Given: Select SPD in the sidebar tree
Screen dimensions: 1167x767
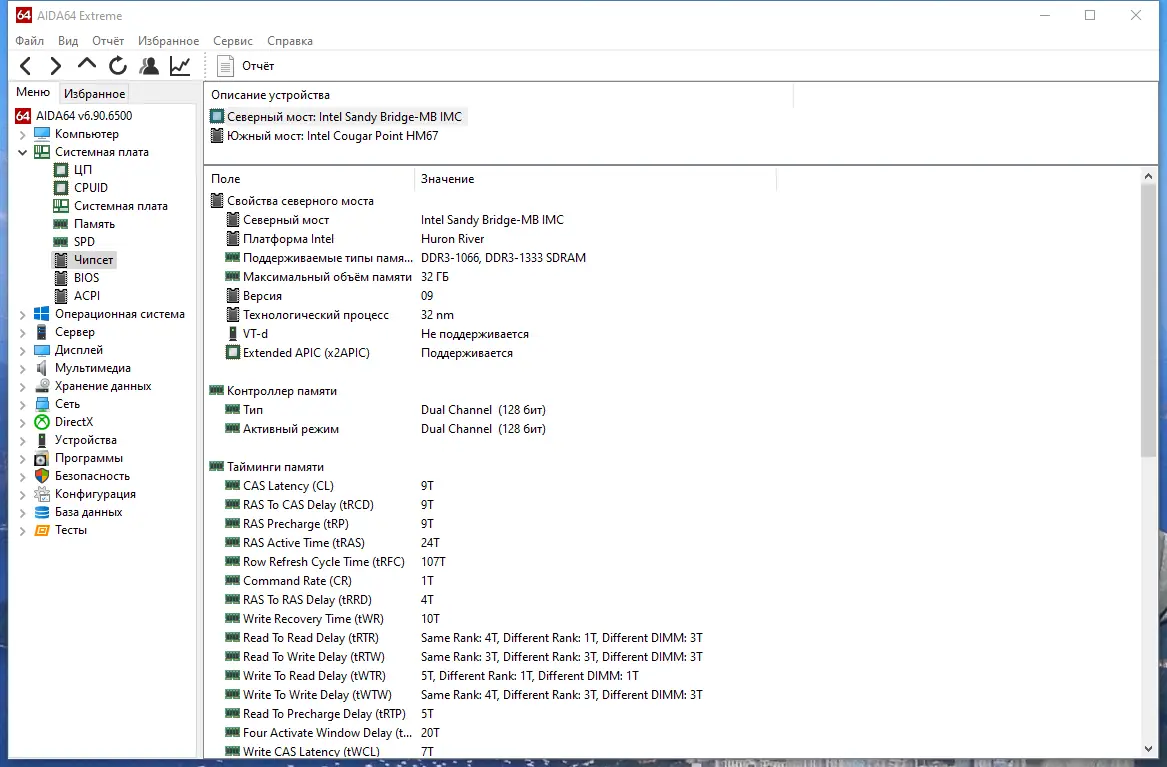Looking at the screenshot, I should (84, 241).
